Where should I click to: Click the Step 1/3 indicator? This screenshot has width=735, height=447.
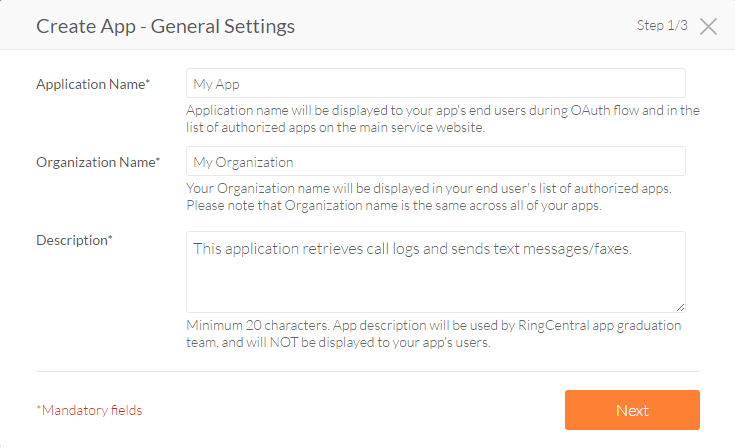click(x=662, y=26)
